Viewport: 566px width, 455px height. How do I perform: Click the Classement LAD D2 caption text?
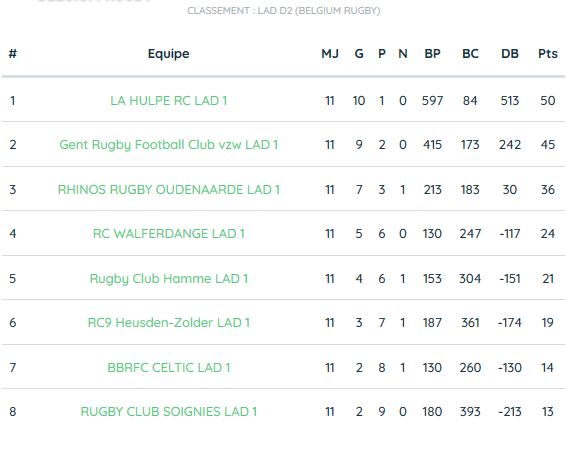[283, 10]
